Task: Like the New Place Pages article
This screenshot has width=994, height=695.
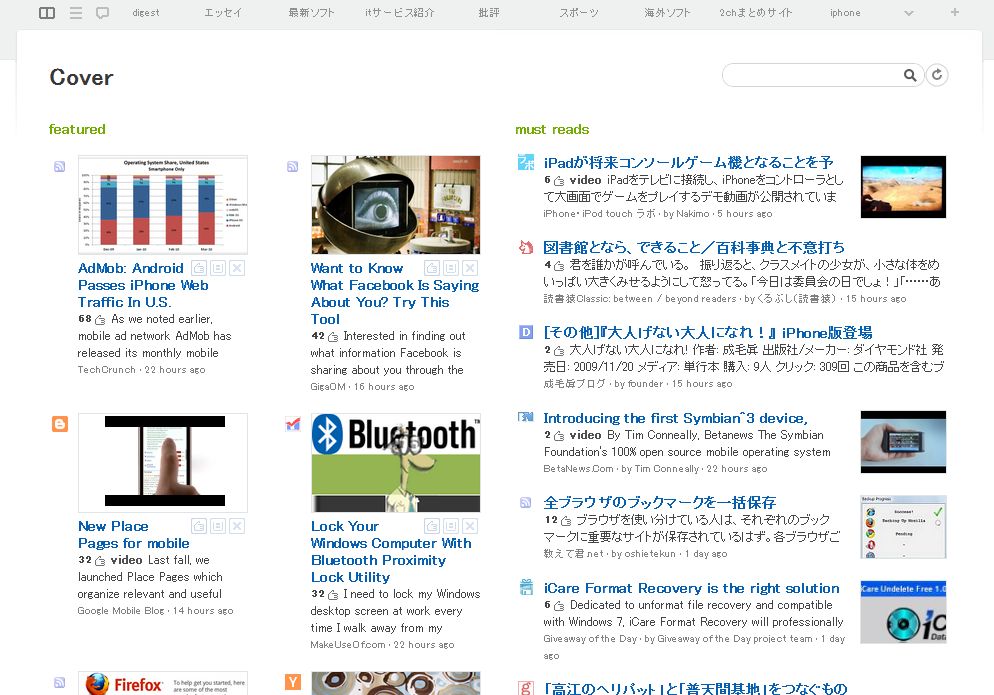Action: (199, 526)
